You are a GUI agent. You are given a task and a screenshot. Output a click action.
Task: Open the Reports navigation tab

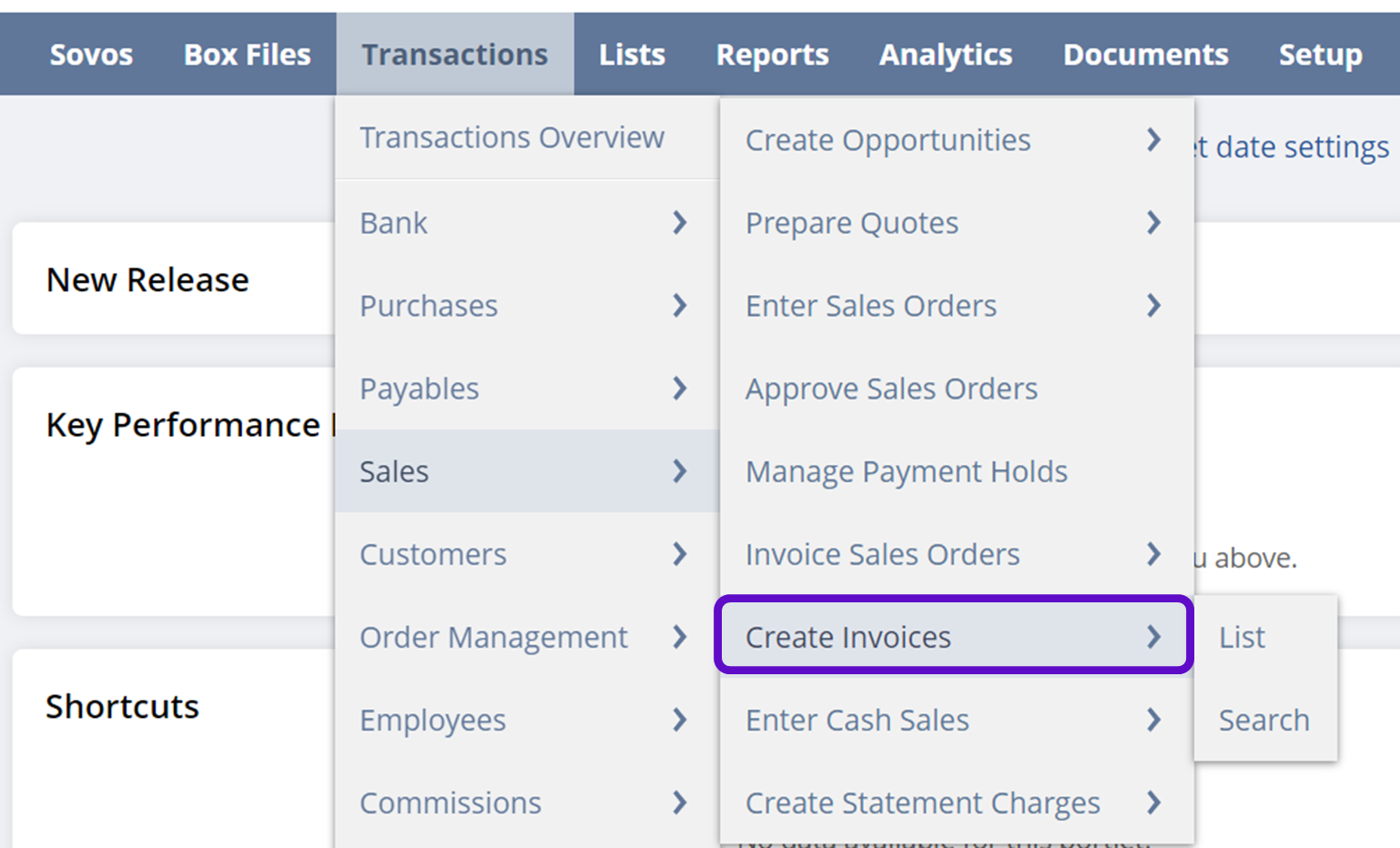click(x=772, y=55)
